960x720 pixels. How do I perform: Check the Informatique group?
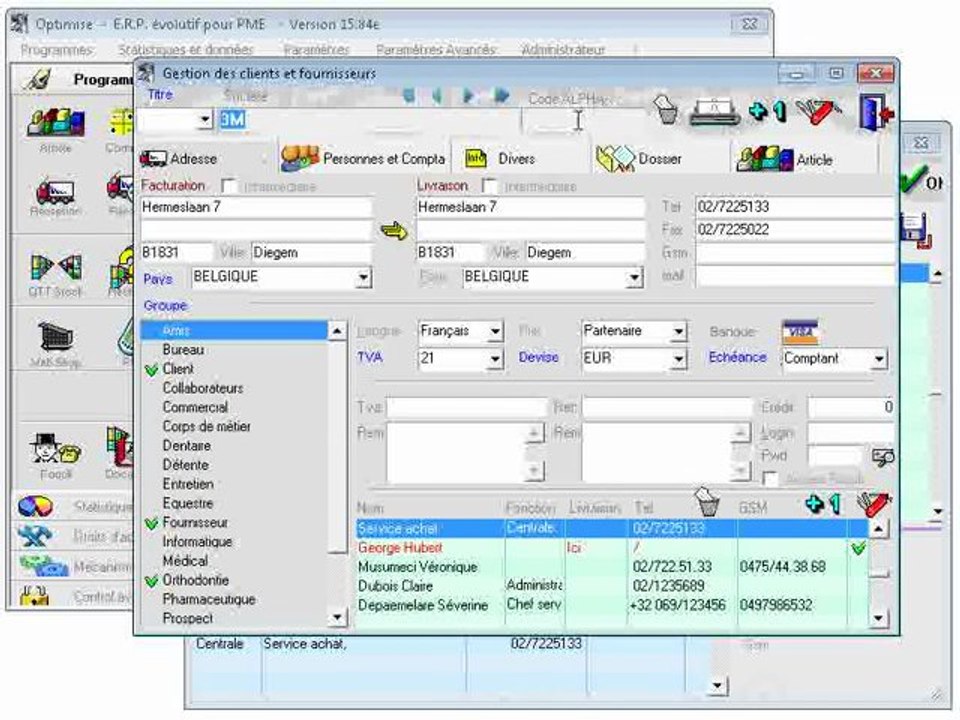click(197, 542)
